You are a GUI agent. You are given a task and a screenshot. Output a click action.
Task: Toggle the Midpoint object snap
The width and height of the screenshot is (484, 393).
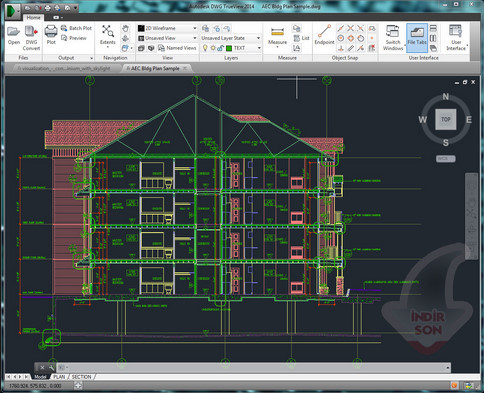click(x=341, y=28)
